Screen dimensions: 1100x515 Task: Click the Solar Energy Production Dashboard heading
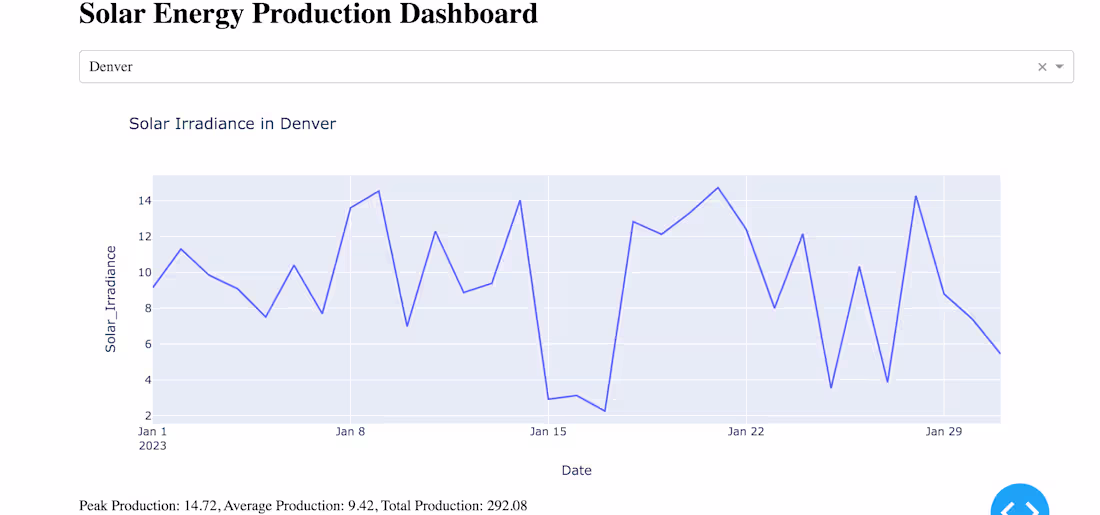[x=308, y=15]
